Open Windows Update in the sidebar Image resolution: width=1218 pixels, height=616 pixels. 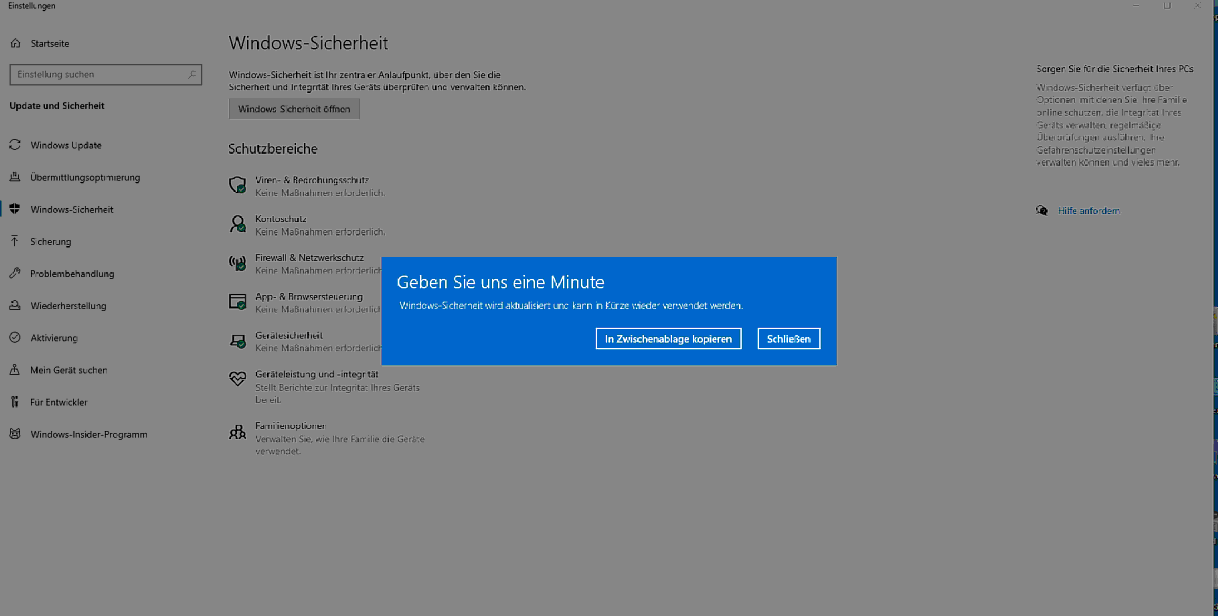(x=66, y=146)
